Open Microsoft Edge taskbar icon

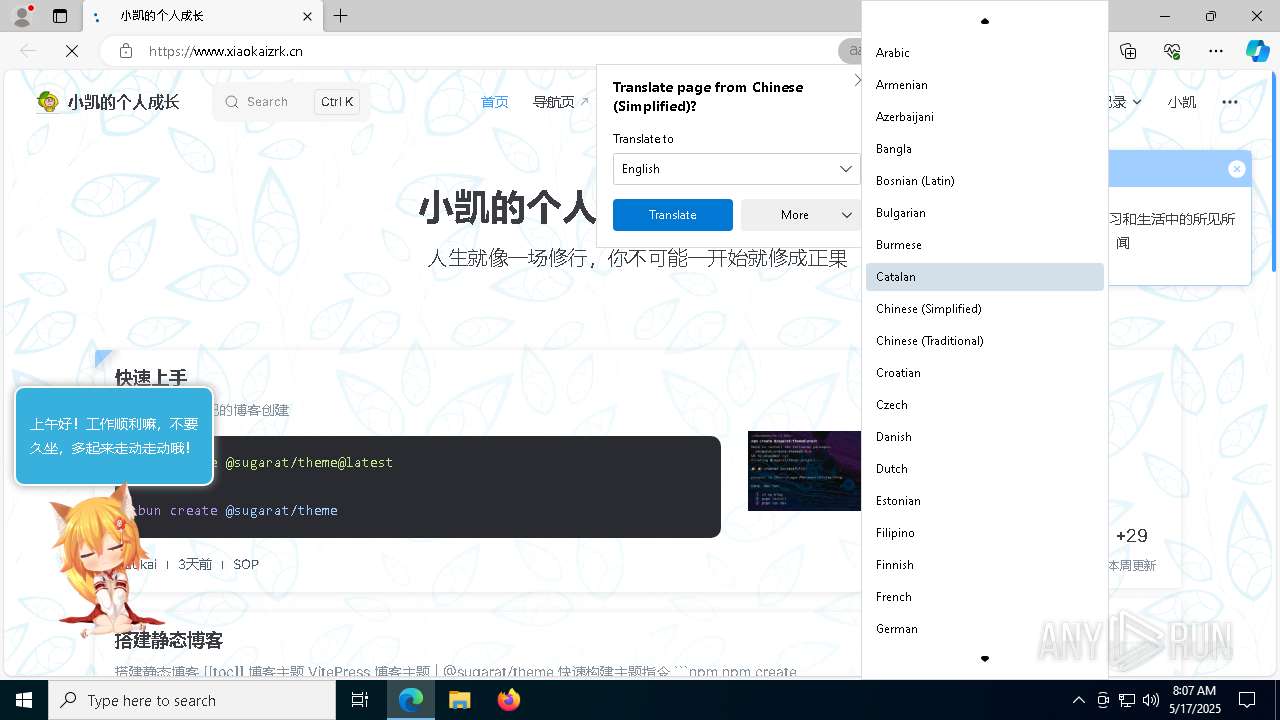click(x=411, y=700)
